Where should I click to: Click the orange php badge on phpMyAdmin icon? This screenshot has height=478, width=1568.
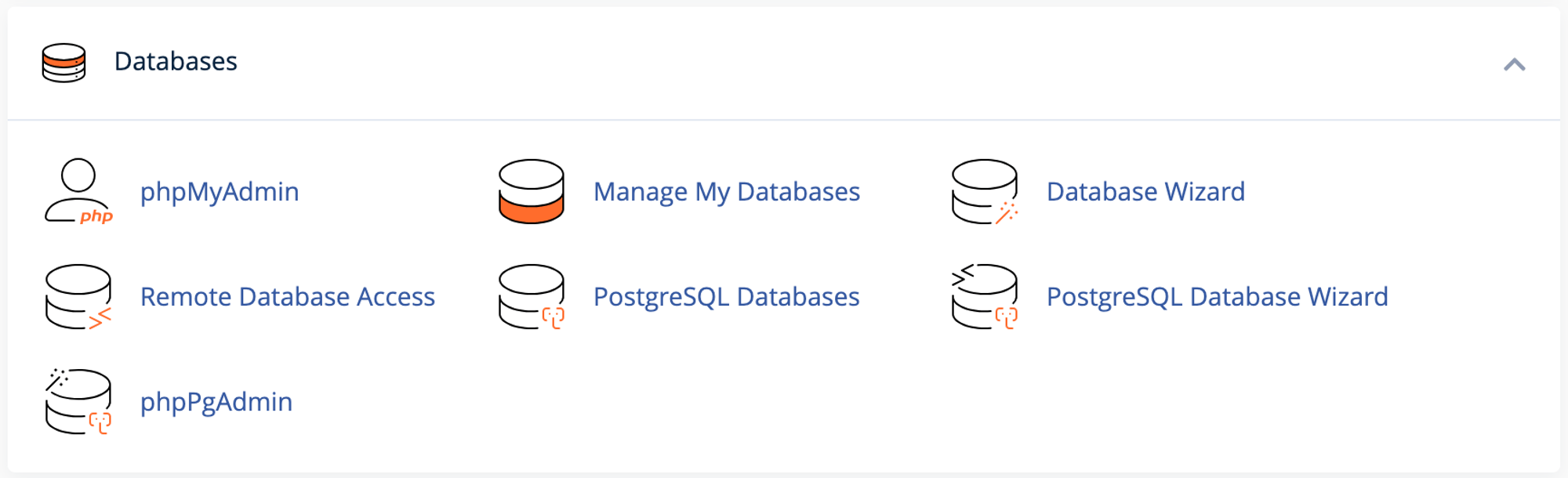pos(96,216)
